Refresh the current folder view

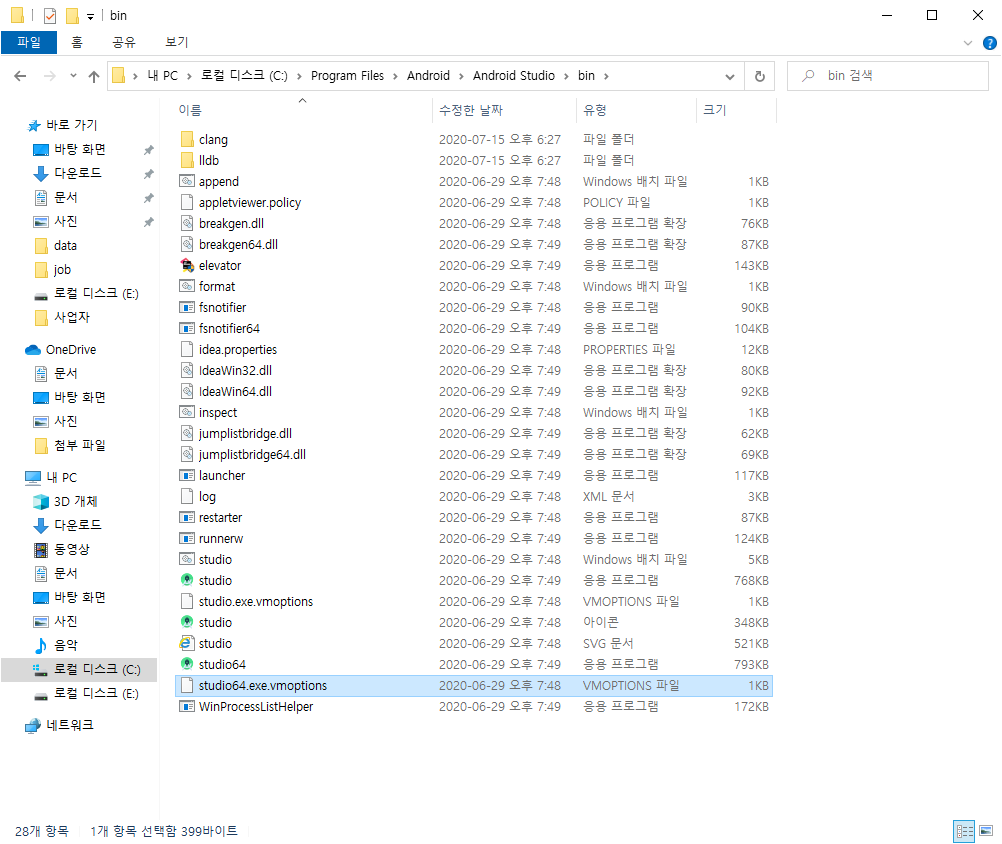point(760,76)
